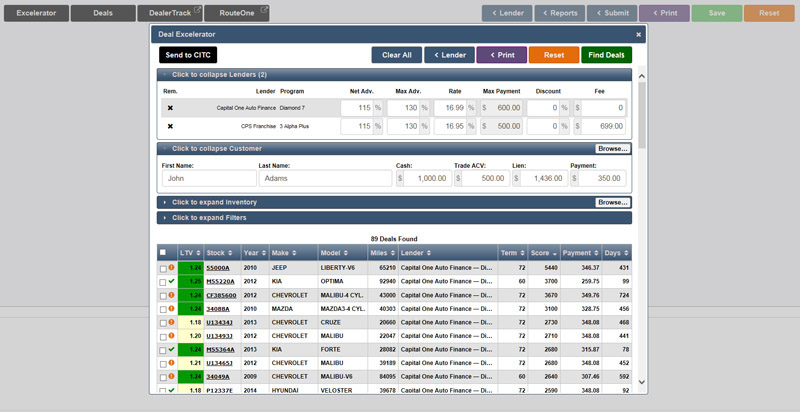The image size is (800, 412).
Task: Expand the Inventory section
Action: (x=214, y=202)
